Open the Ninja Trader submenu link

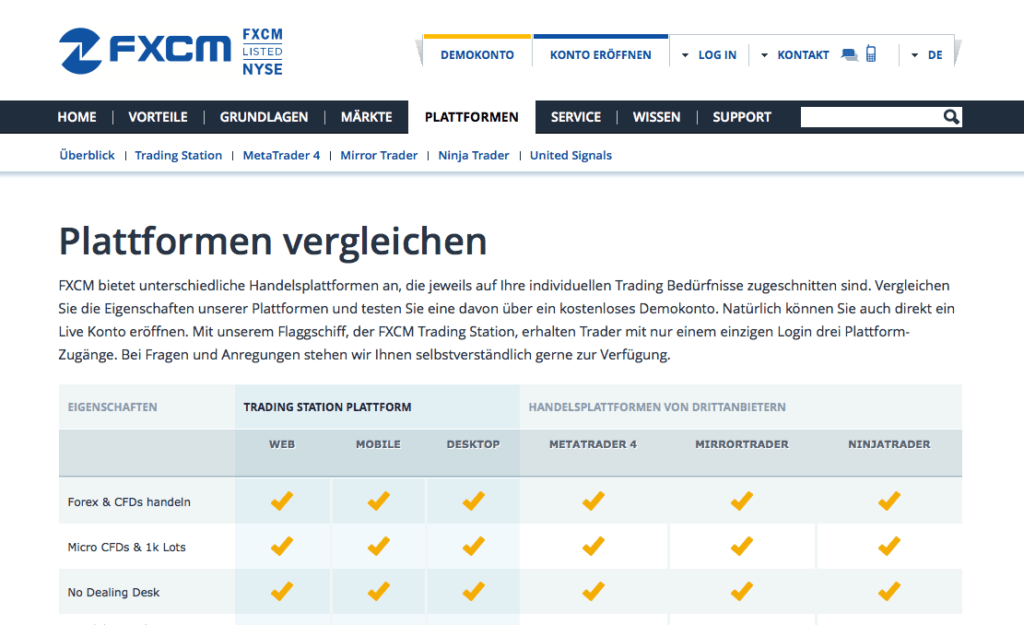[473, 155]
